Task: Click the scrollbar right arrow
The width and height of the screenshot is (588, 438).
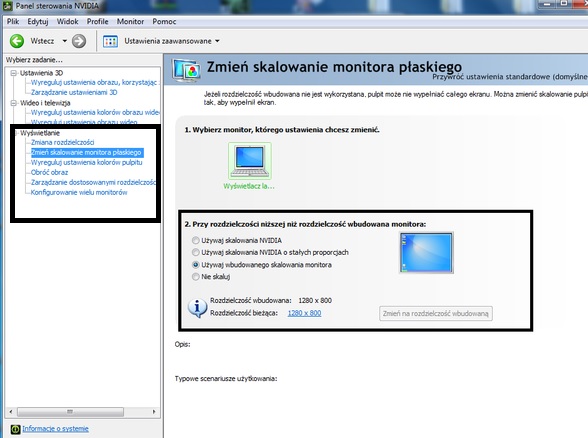Action: [154, 412]
